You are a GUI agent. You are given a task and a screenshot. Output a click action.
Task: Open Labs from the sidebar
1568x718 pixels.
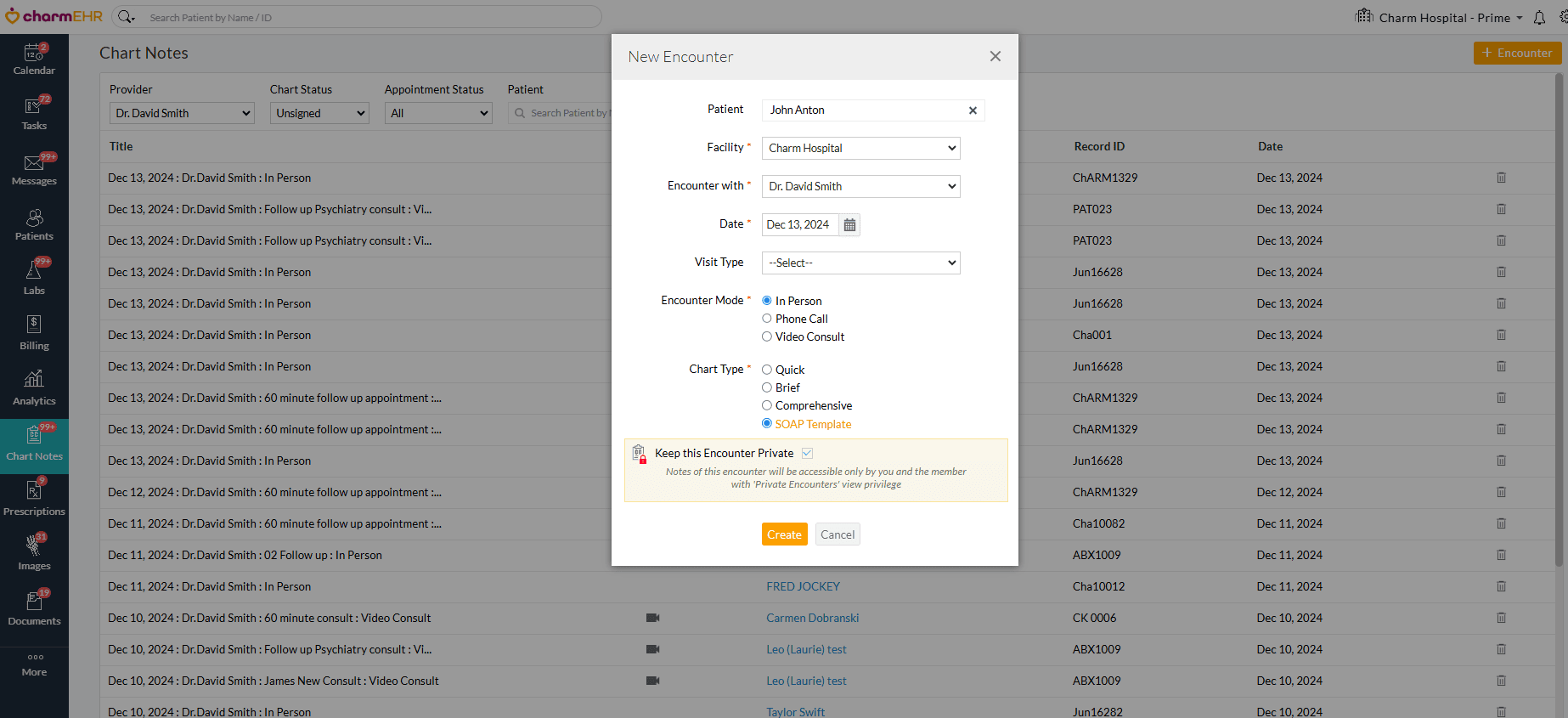pos(34,278)
